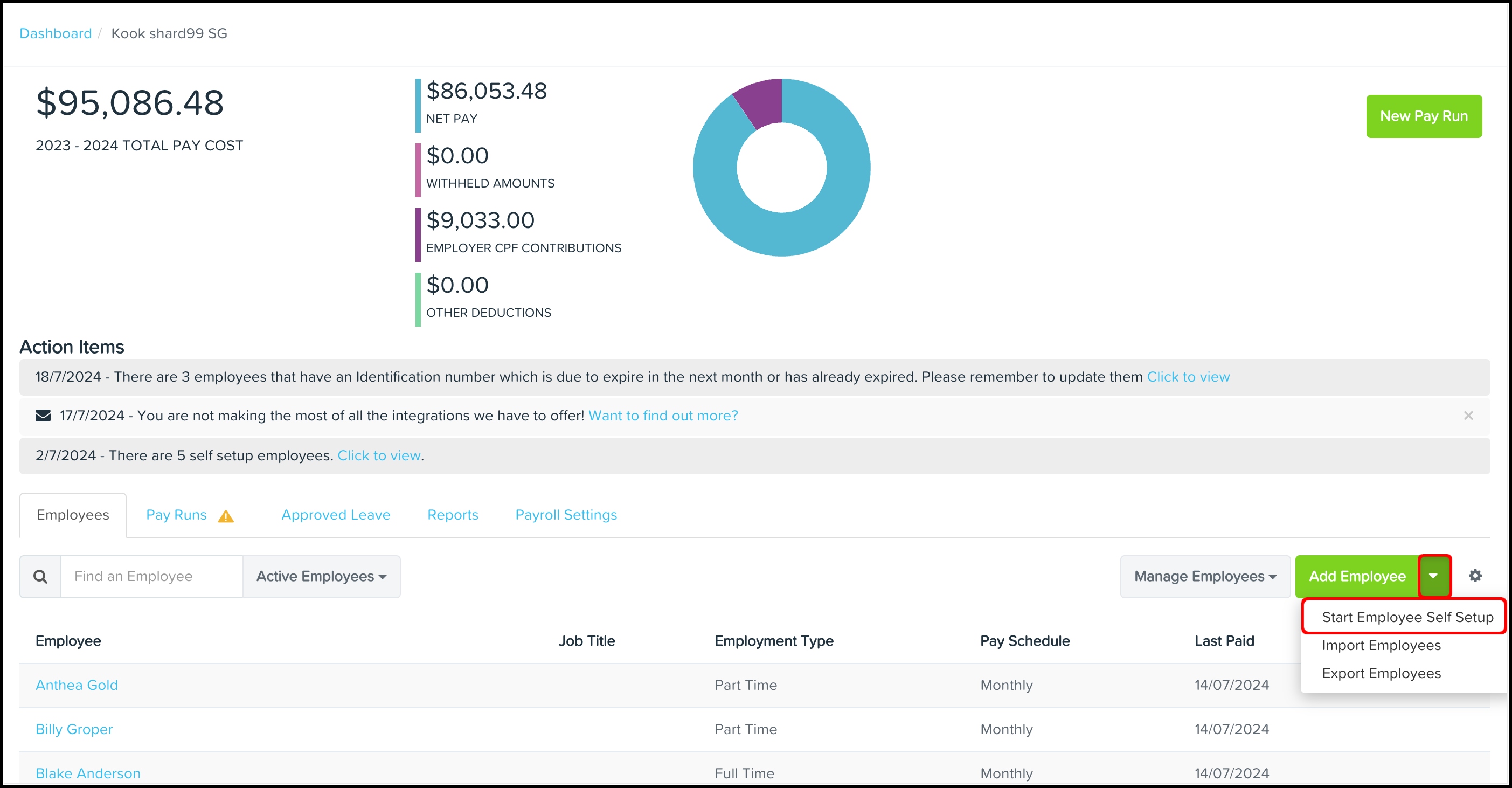Select Start Employee Self Setup menu option
Viewport: 1512px width, 788px height.
[x=1407, y=617]
